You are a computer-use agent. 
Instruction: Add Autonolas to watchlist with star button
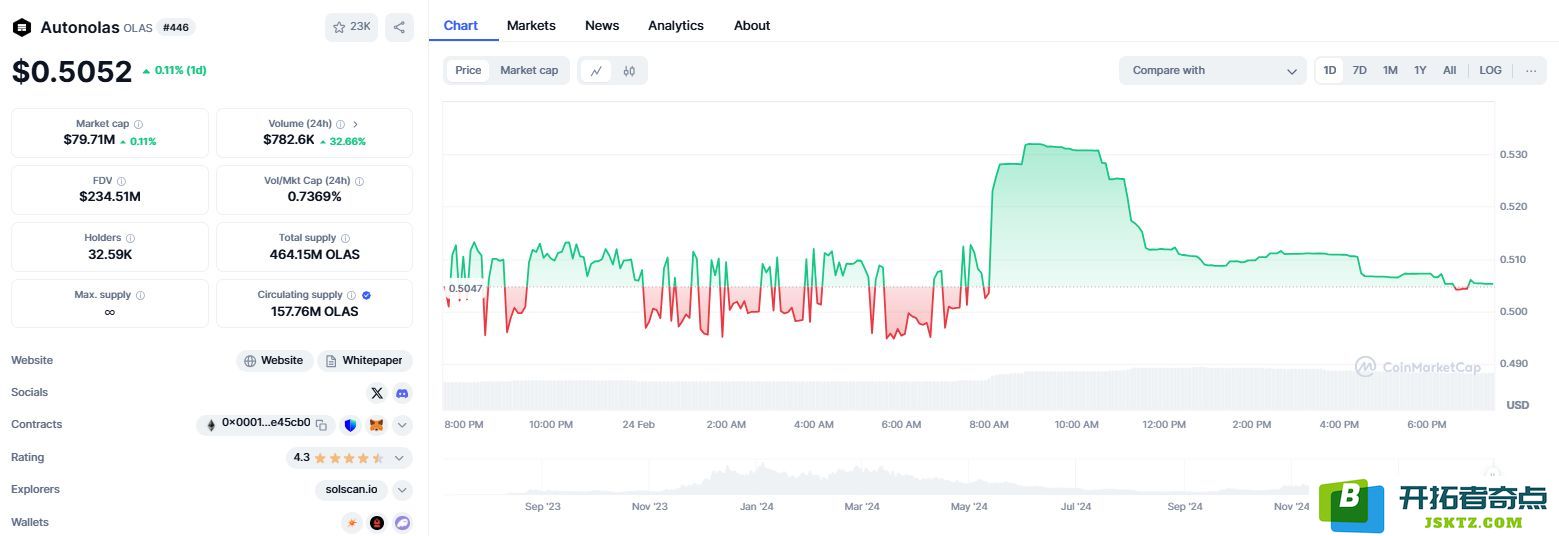(x=351, y=27)
